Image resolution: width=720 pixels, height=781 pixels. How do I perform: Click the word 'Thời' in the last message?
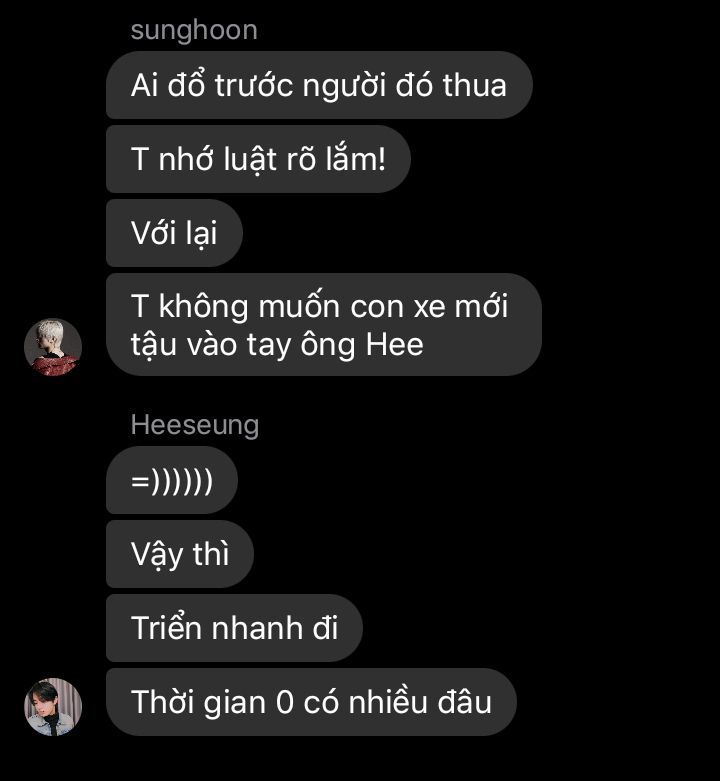(163, 702)
